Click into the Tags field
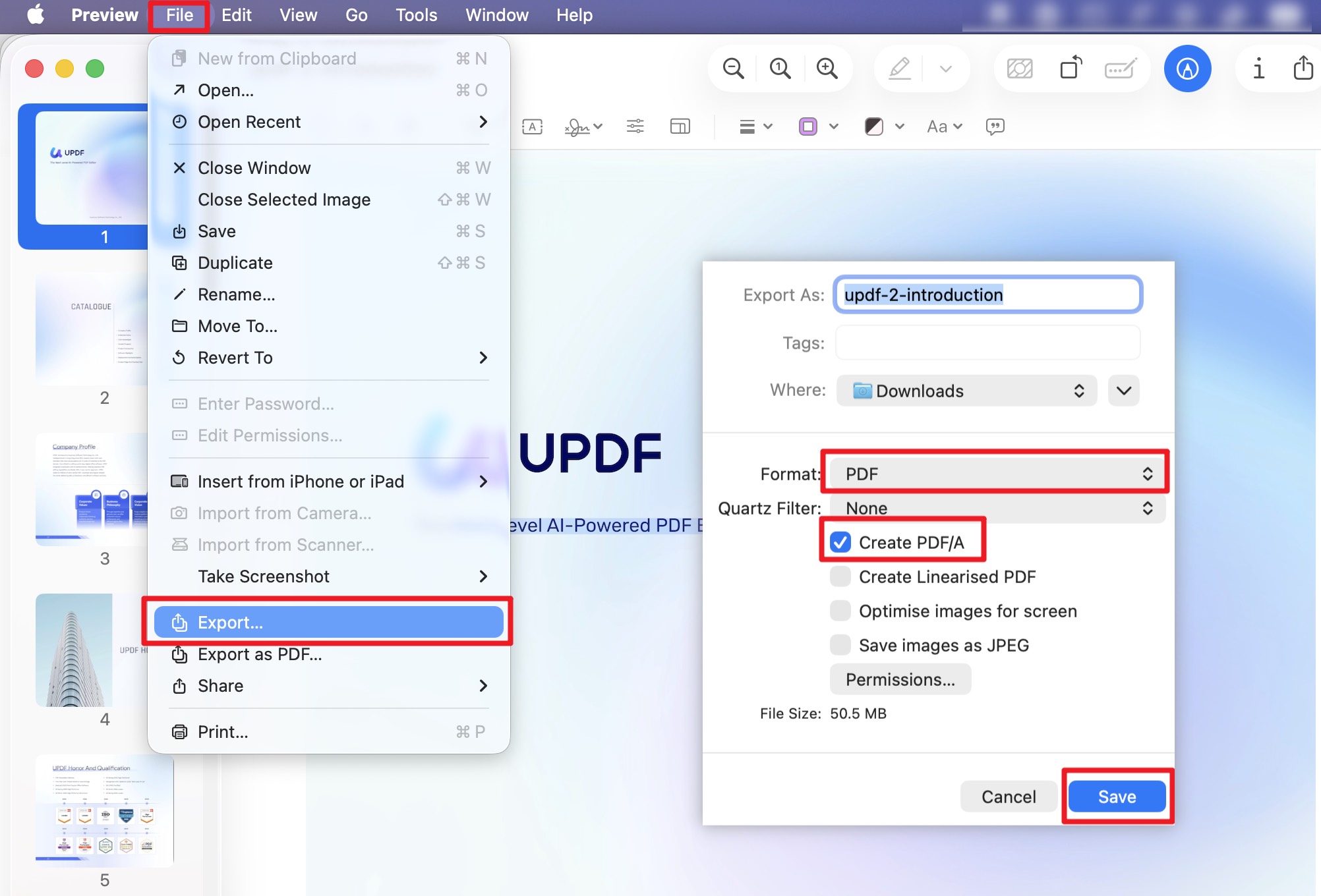This screenshot has height=896, width=1321. (987, 343)
